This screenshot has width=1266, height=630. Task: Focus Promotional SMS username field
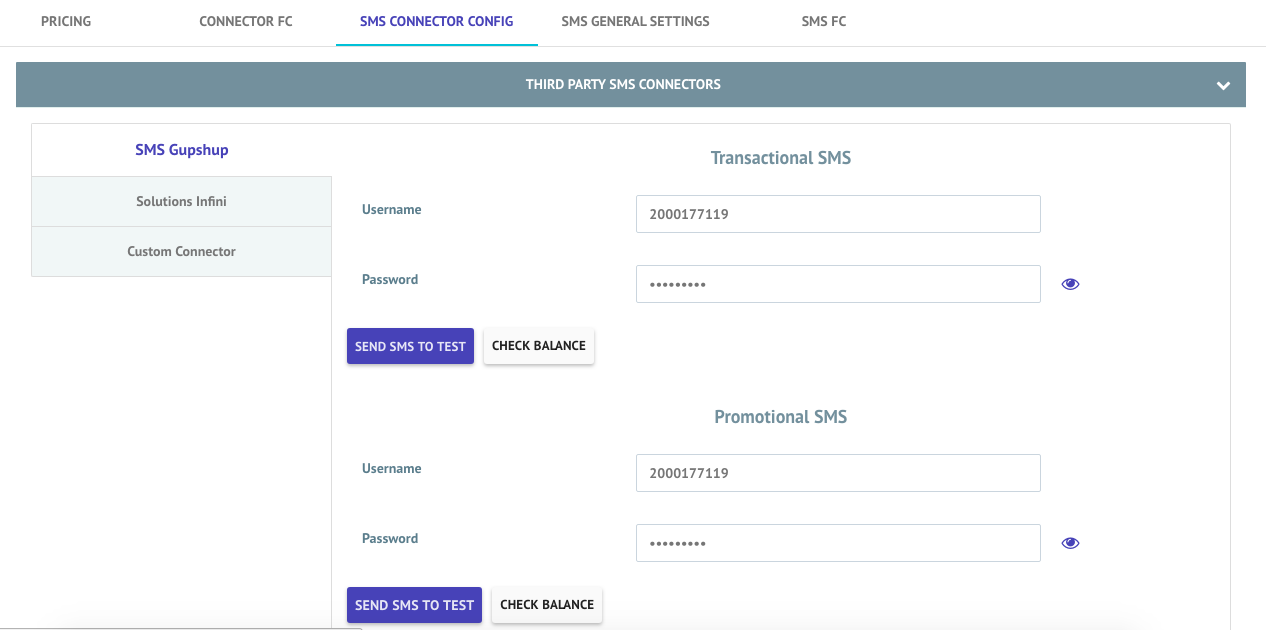tap(838, 473)
